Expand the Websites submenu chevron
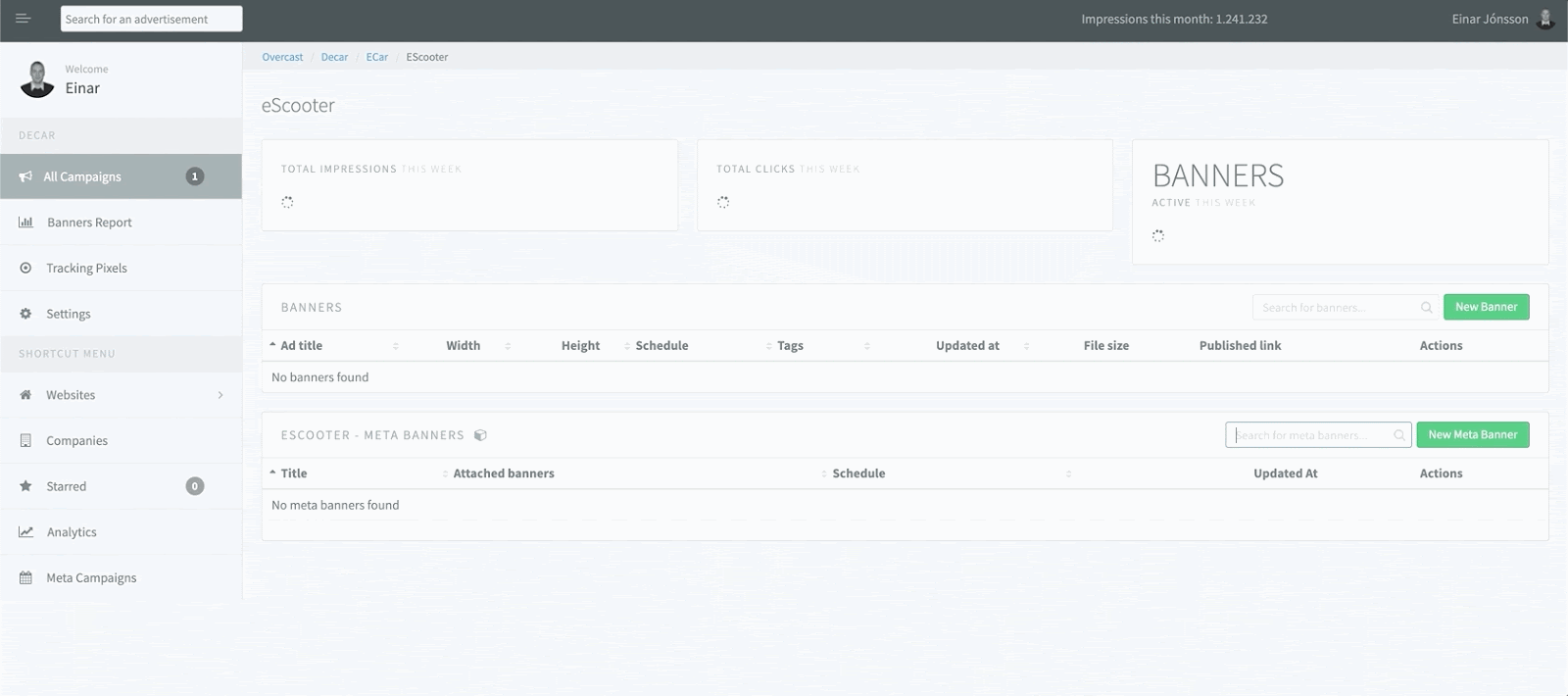The height and width of the screenshot is (696, 1568). coord(220,395)
